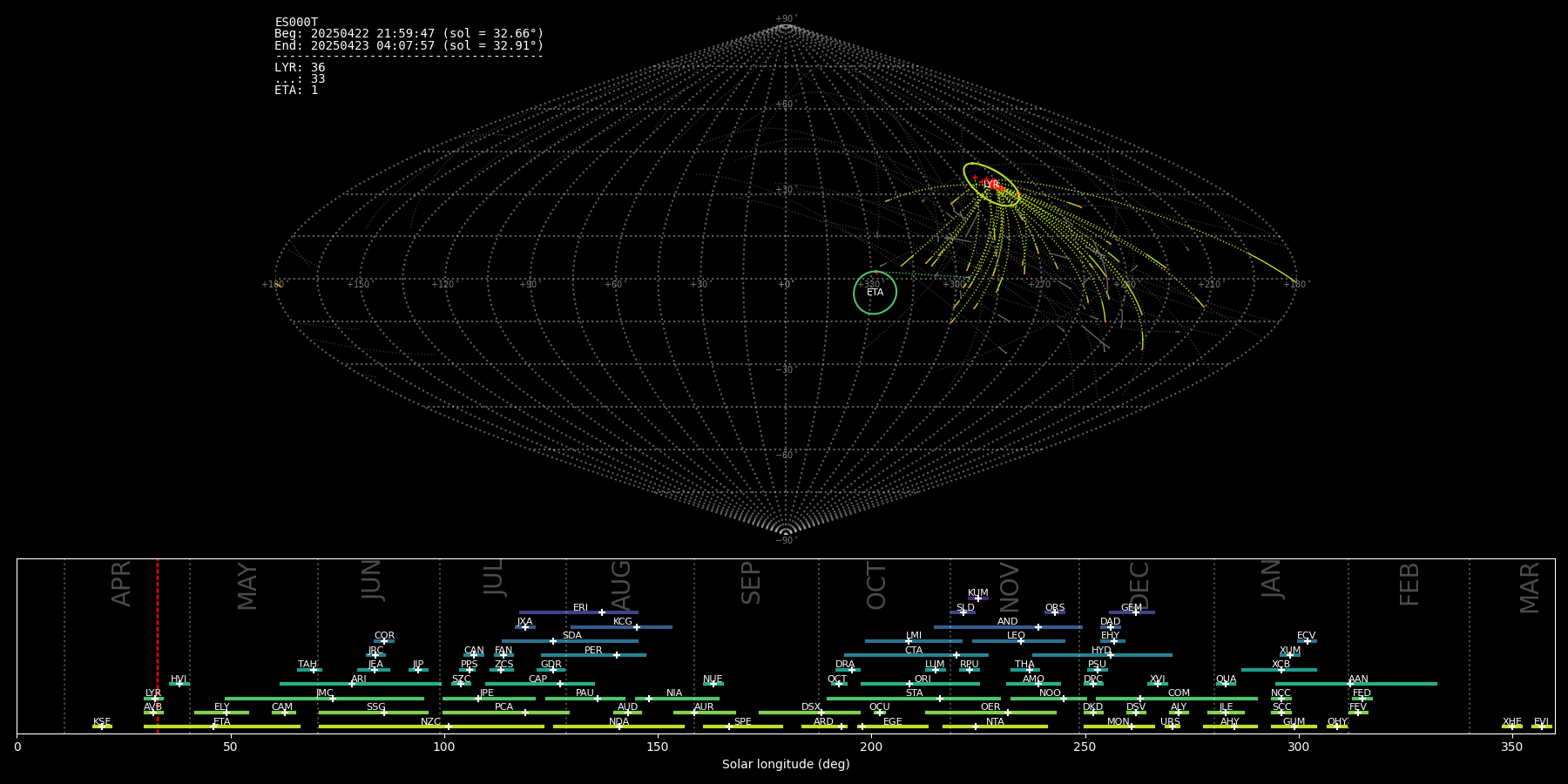
Task: Select the ARI shower bar in timeline
Action: (x=361, y=684)
